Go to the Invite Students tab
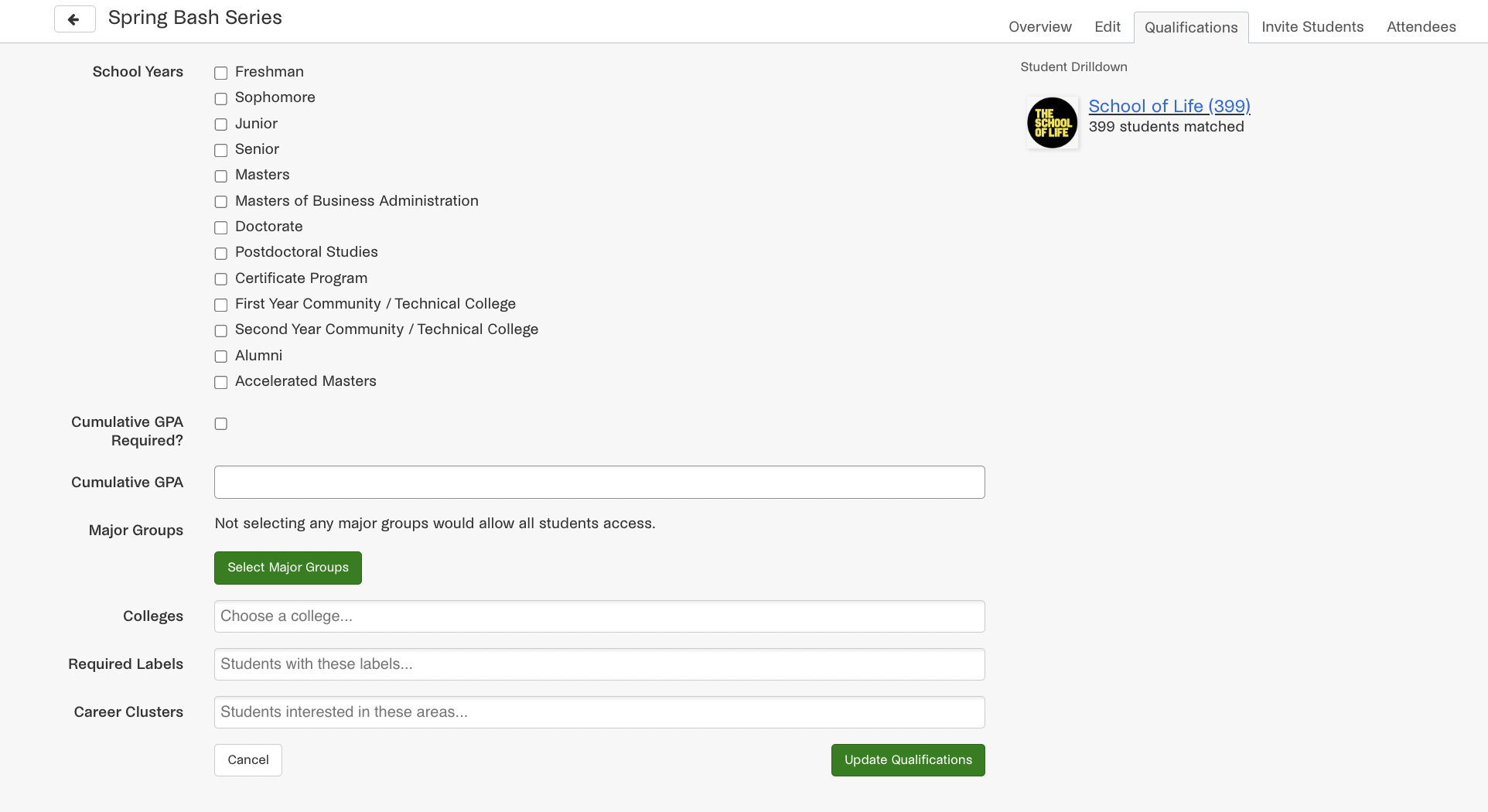The width and height of the screenshot is (1488, 812). [1312, 27]
